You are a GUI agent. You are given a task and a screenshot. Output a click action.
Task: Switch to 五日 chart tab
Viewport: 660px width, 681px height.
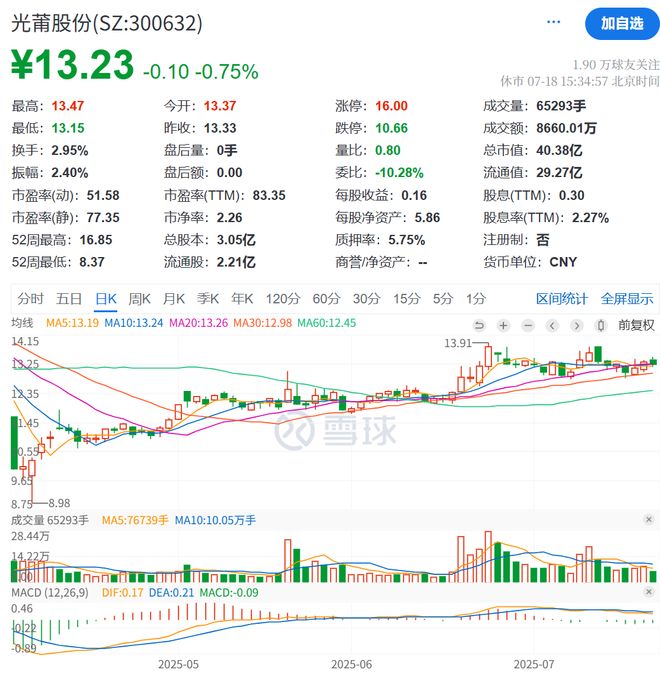(x=69, y=299)
